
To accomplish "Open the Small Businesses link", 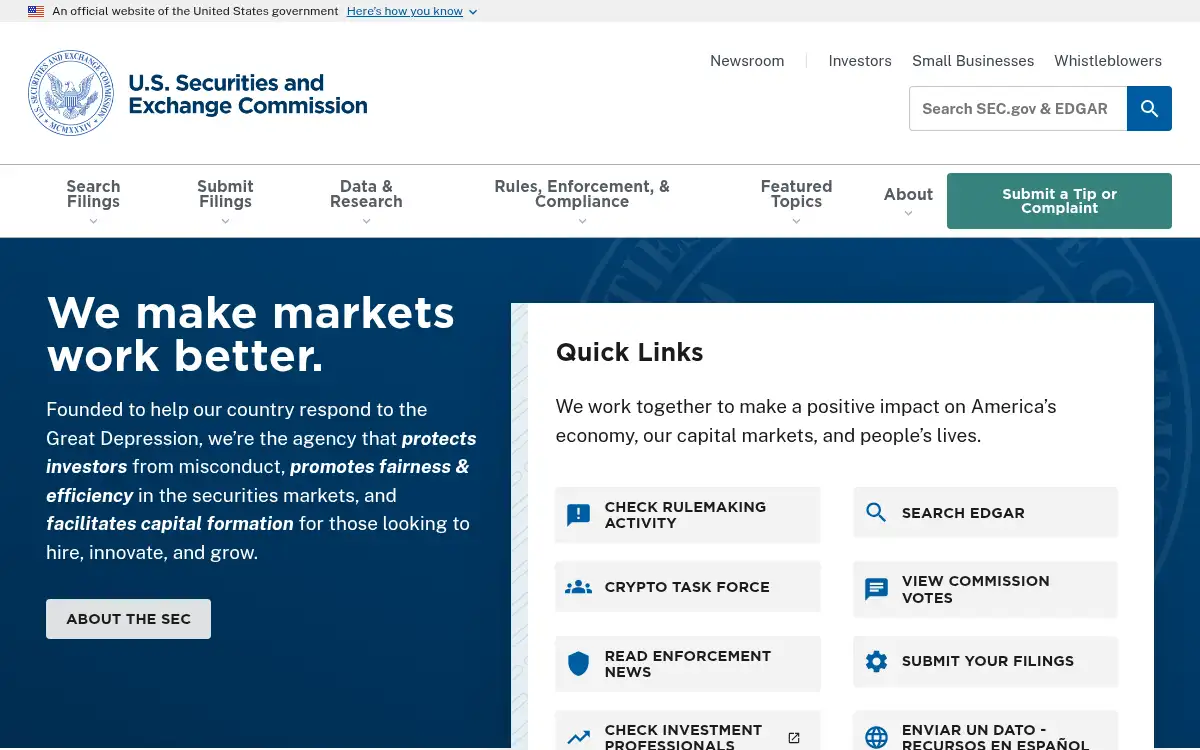I will pyautogui.click(x=973, y=61).
